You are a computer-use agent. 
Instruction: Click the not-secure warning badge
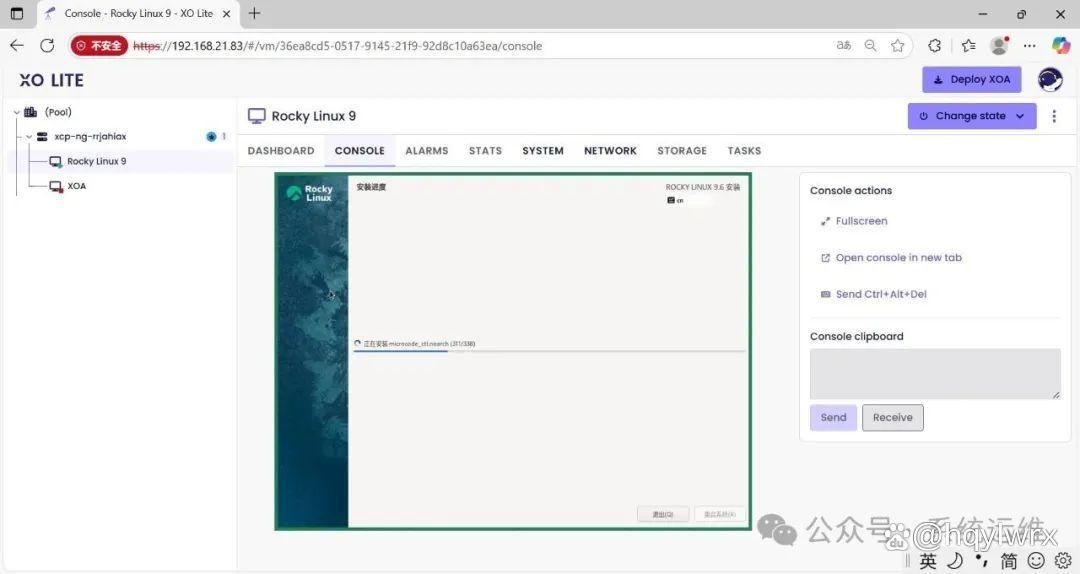99,45
